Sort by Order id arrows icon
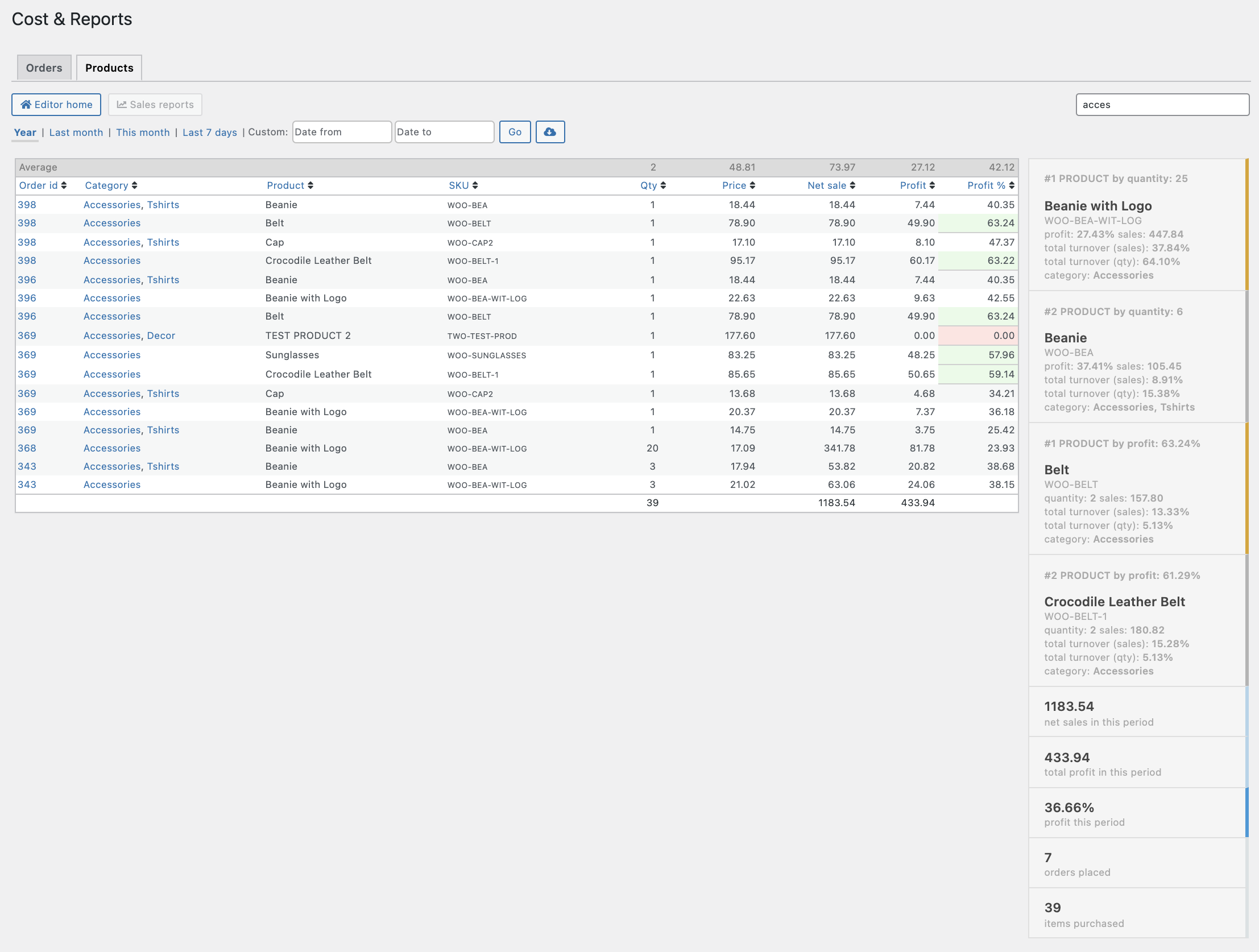The height and width of the screenshot is (952, 1259). 64,185
